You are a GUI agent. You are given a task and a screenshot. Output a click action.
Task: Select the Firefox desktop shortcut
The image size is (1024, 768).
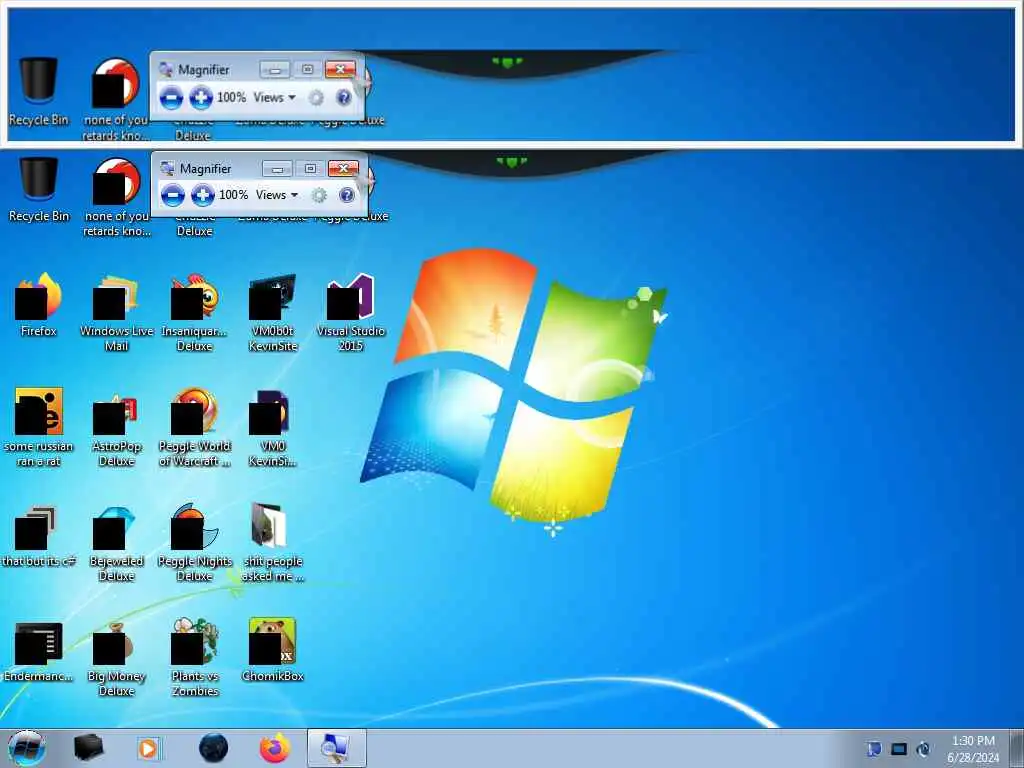39,304
